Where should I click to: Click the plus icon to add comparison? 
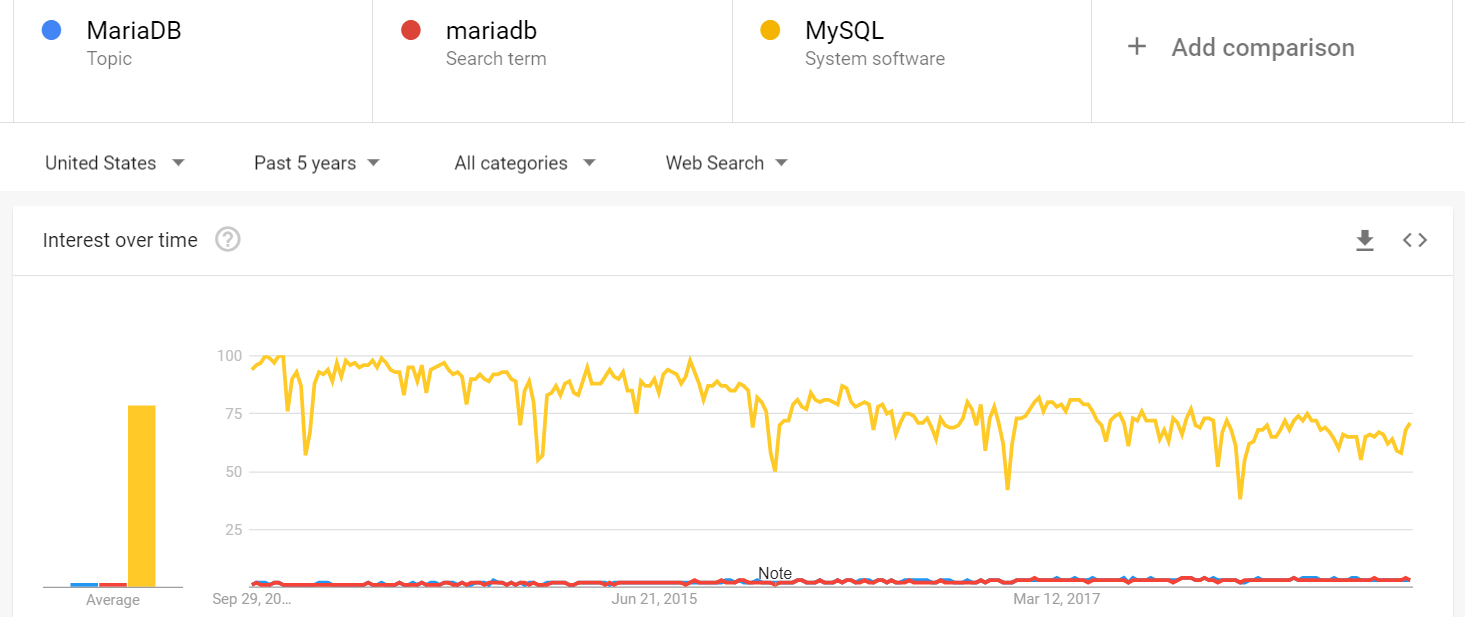pyautogui.click(x=1136, y=46)
